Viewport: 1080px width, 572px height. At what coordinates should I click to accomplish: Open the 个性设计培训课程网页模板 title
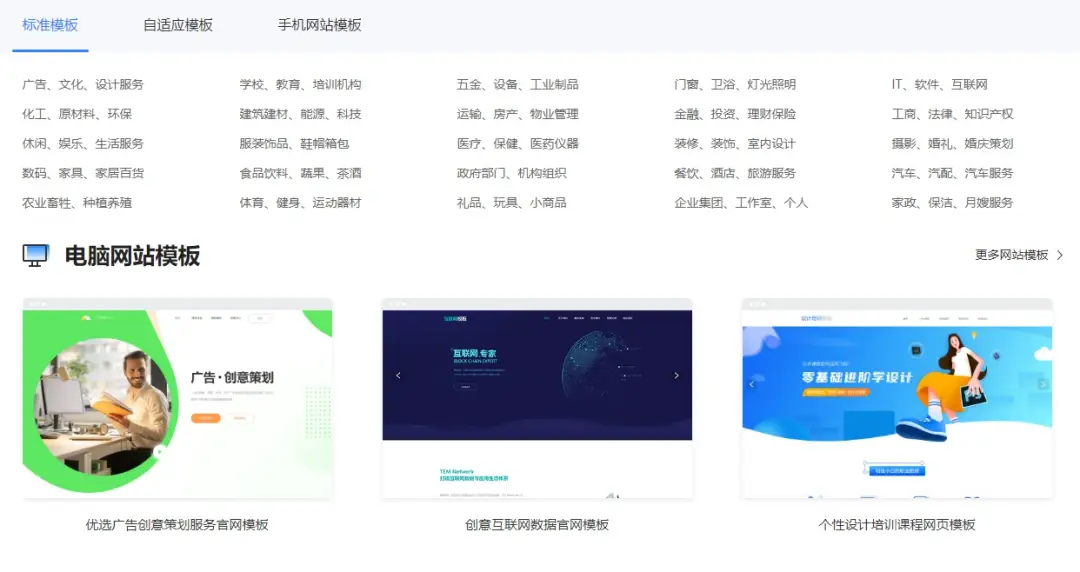tap(897, 525)
